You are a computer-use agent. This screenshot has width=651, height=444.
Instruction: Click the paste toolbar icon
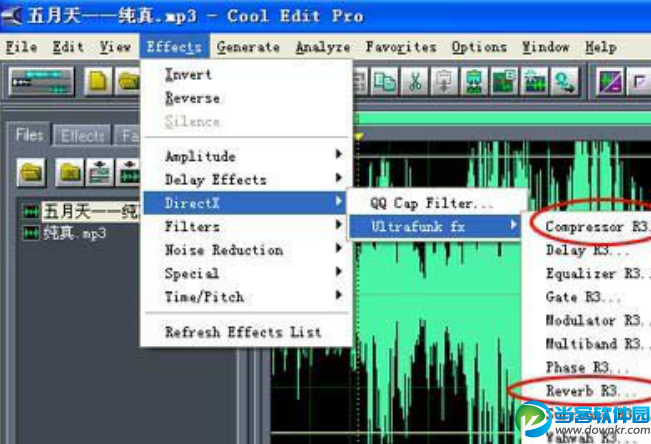(444, 81)
